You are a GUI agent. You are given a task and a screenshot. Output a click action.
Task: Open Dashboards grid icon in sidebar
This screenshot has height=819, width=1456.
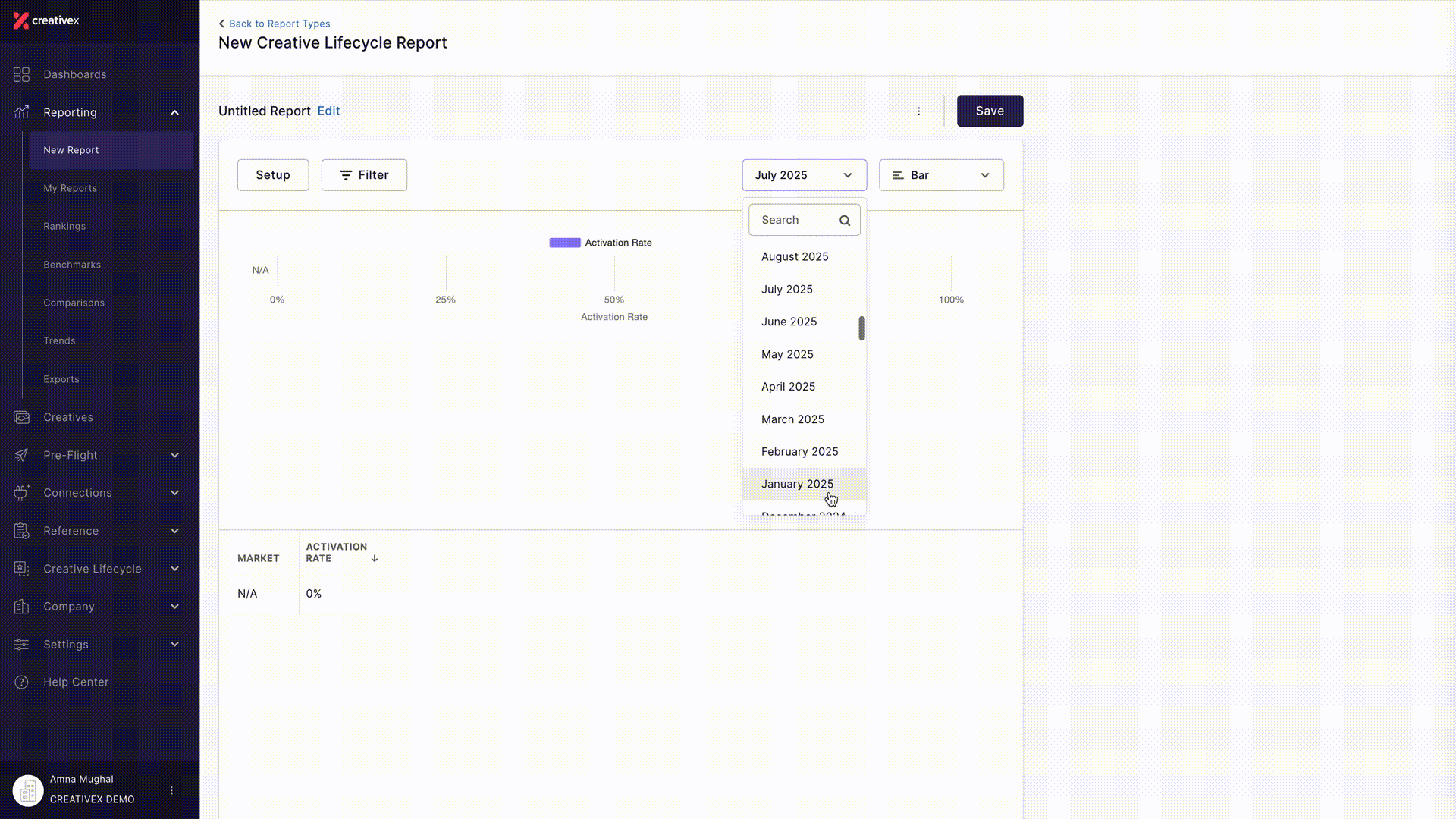coord(21,74)
